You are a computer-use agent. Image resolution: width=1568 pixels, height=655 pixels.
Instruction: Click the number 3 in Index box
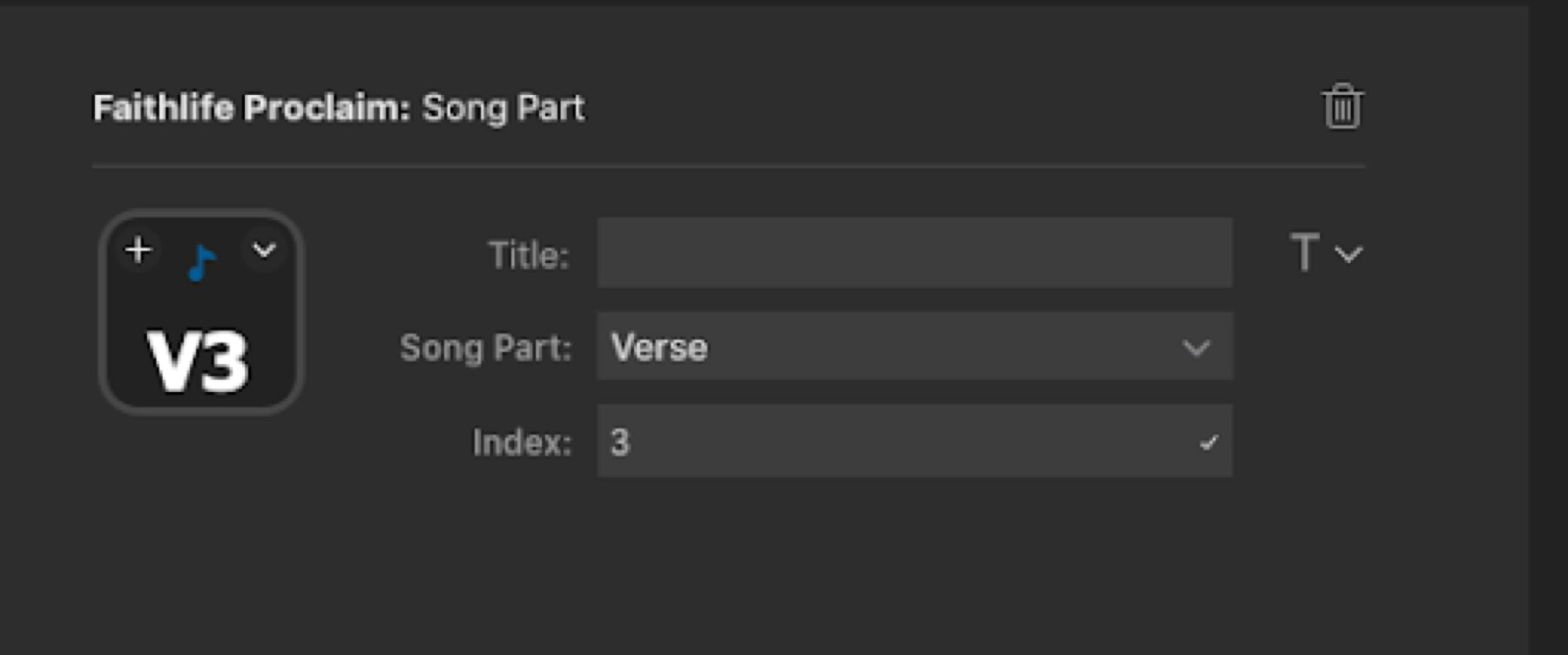[619, 442]
